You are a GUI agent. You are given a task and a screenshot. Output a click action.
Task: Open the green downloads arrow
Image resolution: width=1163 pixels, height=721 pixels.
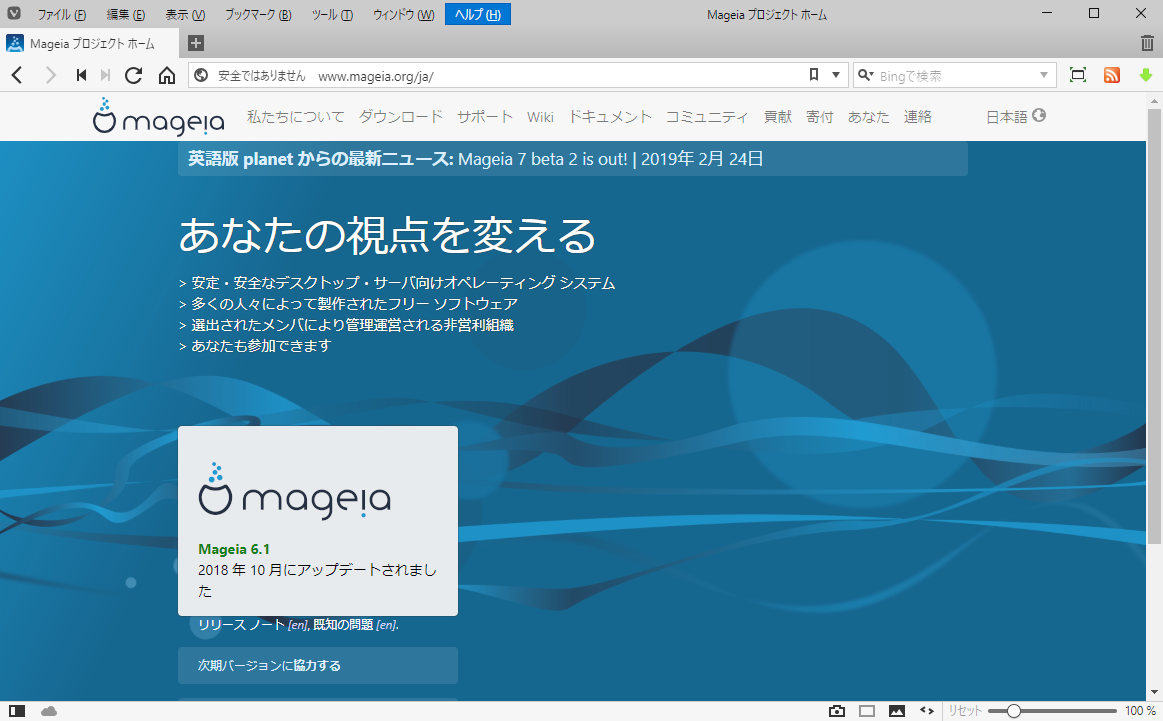pos(1146,75)
